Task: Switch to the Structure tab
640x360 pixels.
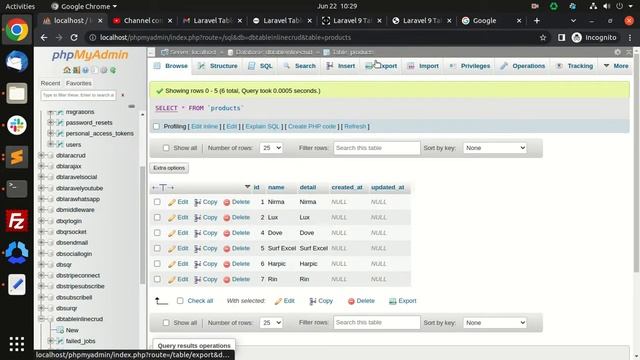Action: 218,66
